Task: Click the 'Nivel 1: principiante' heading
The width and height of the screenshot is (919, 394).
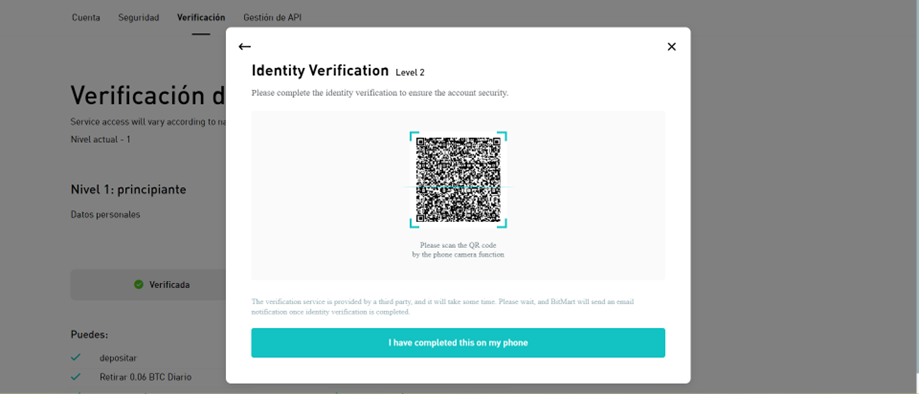Action: coord(128,189)
